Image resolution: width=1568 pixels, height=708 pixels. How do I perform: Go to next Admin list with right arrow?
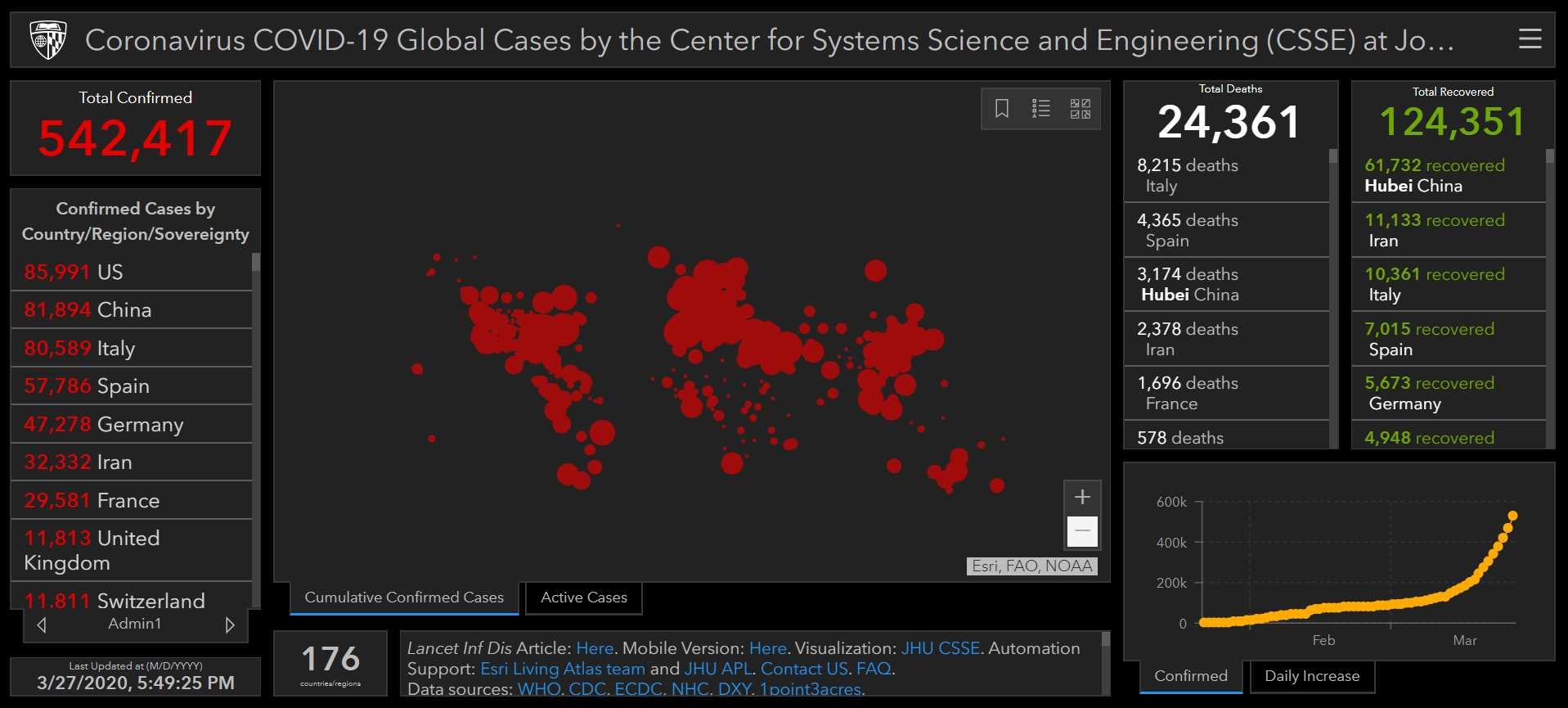[230, 625]
